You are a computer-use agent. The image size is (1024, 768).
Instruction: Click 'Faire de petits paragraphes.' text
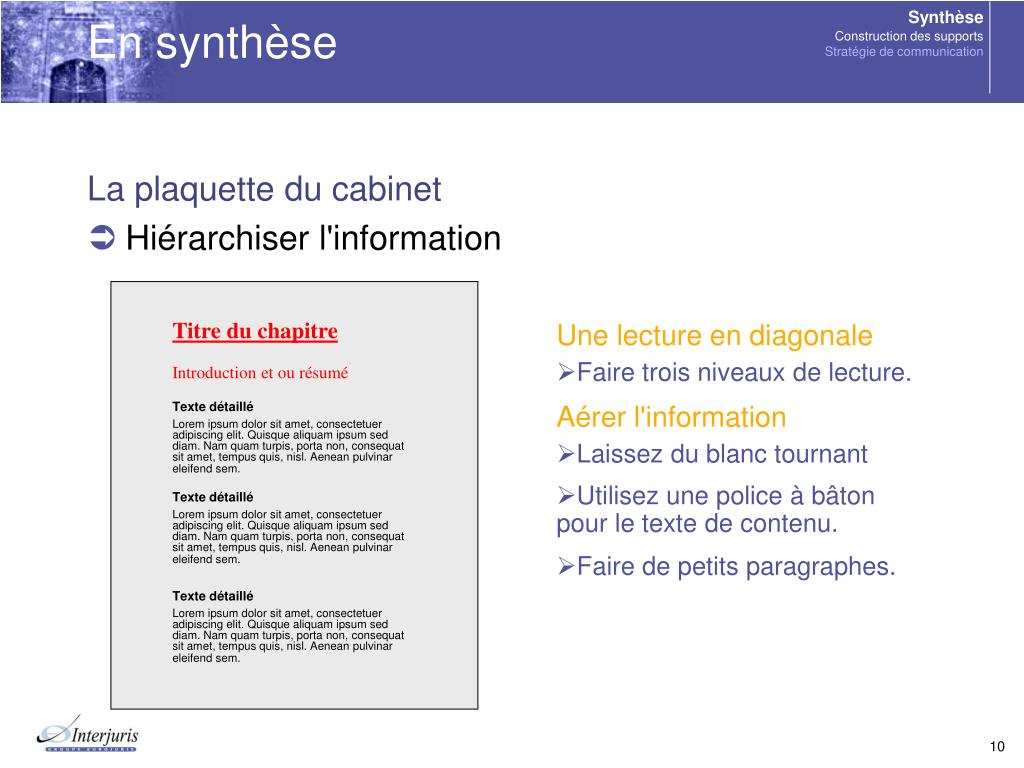(736, 566)
